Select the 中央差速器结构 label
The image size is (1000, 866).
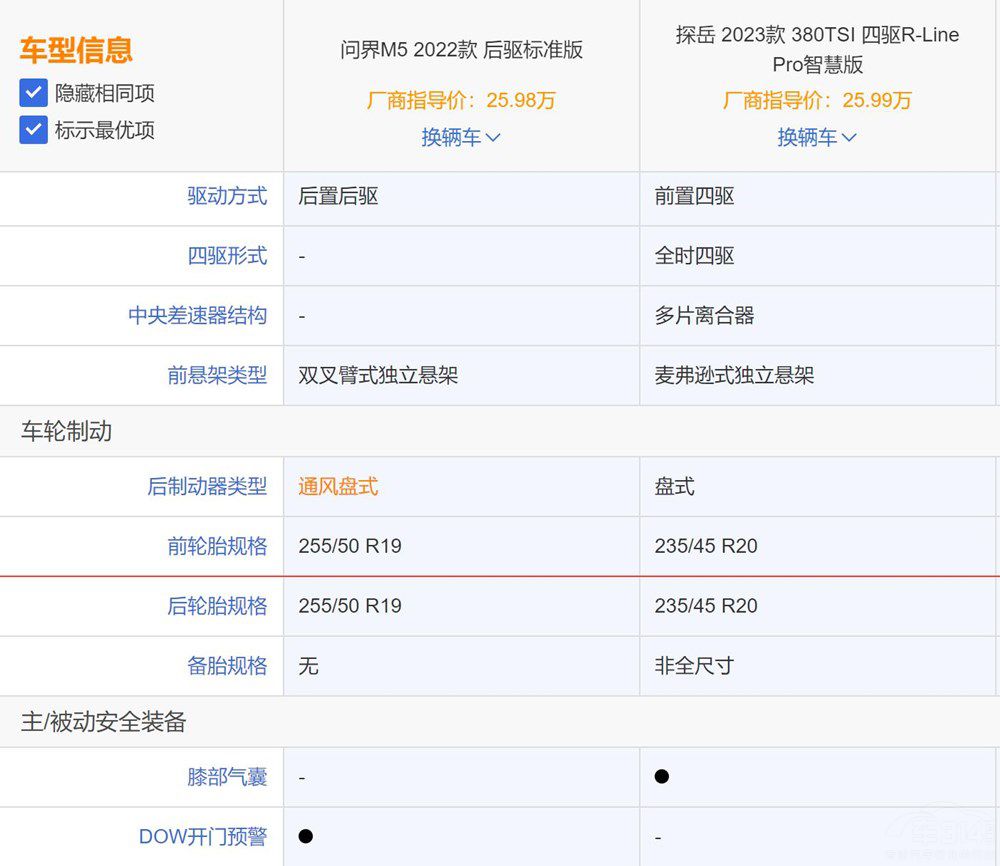197,316
